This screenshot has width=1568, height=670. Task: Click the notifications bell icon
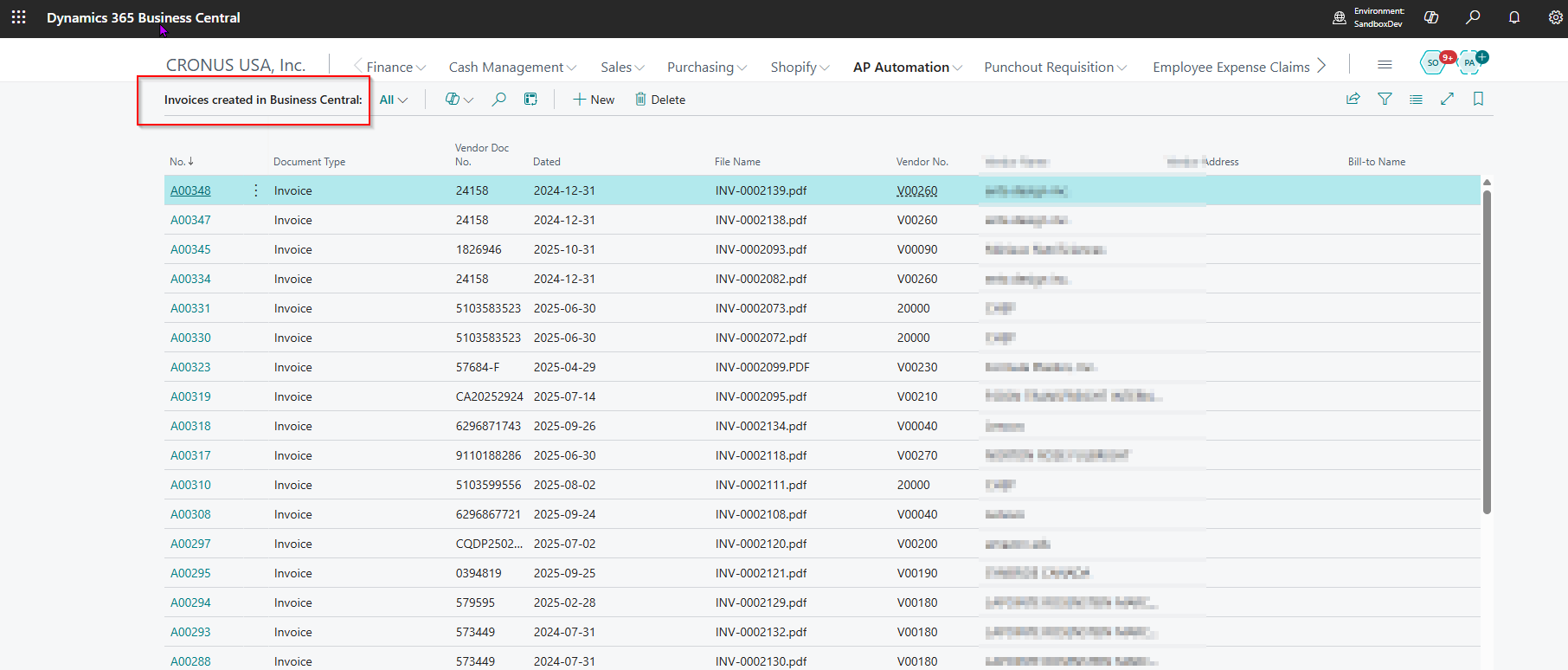click(x=1514, y=17)
